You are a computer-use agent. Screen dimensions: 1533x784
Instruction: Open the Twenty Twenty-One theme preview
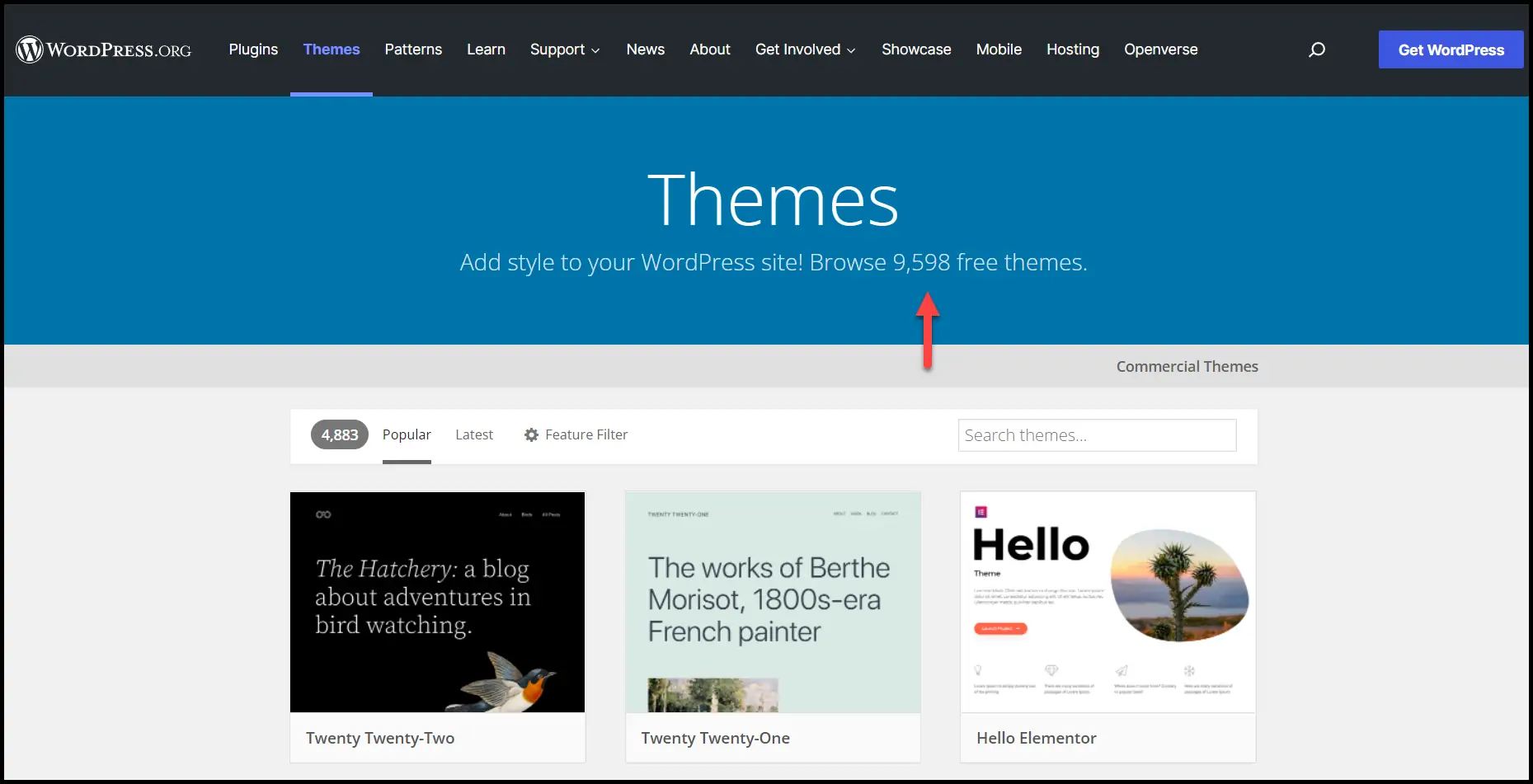pos(773,602)
